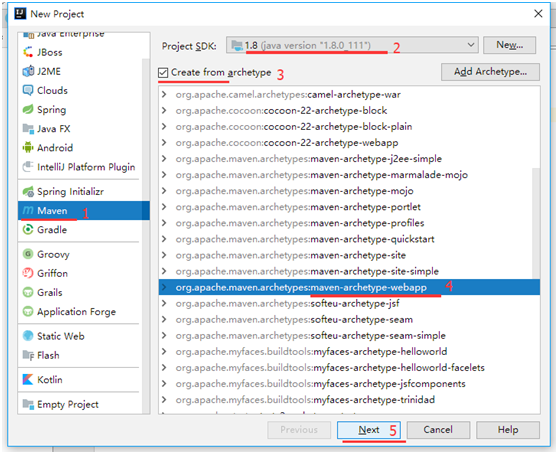Click the disabled Previous button
The image size is (558, 454).
(299, 430)
